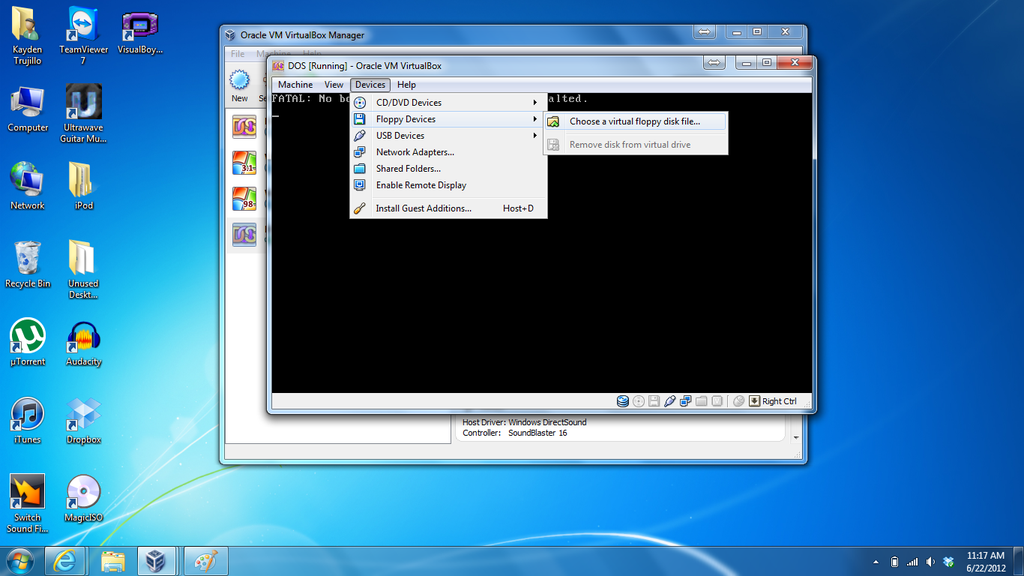The height and width of the screenshot is (576, 1024).
Task: Click Remove disk from virtual drive
Action: [x=635, y=144]
